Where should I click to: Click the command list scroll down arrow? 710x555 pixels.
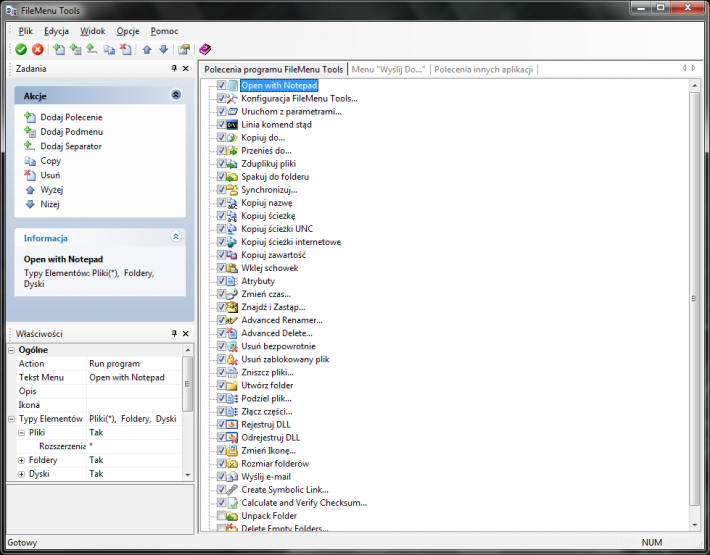tap(695, 525)
